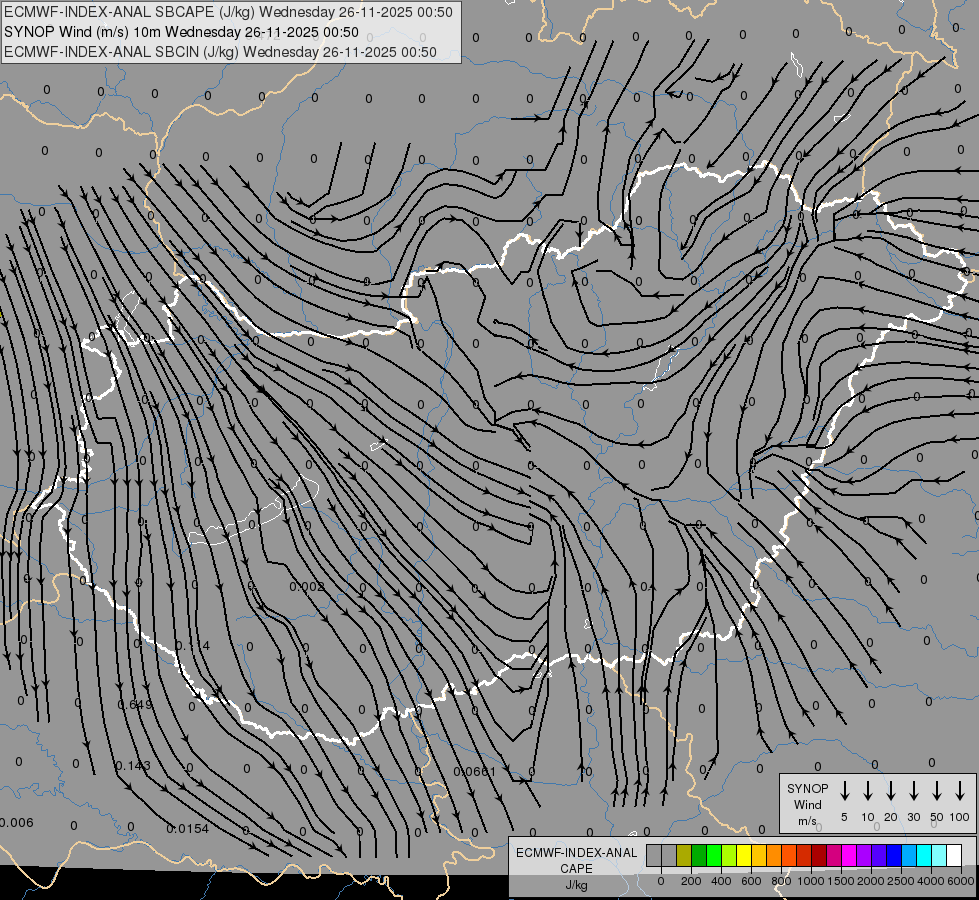Click the 600 label on CAPE scale
This screenshot has height=900, width=979.
[x=751, y=881]
